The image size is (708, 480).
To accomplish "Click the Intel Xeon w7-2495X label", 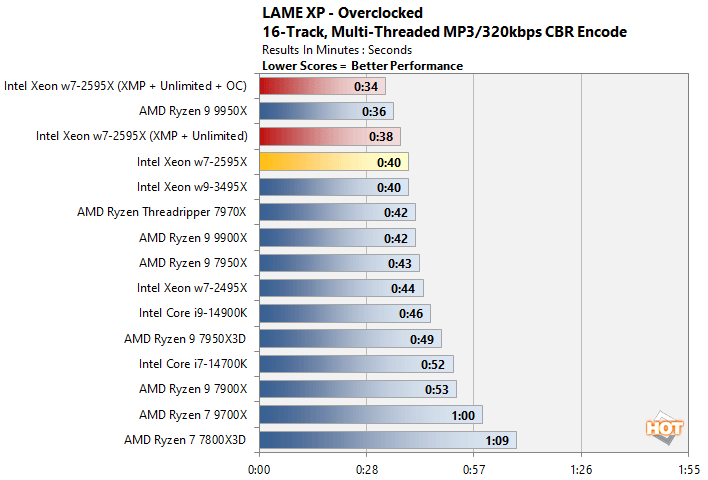I will pos(192,288).
